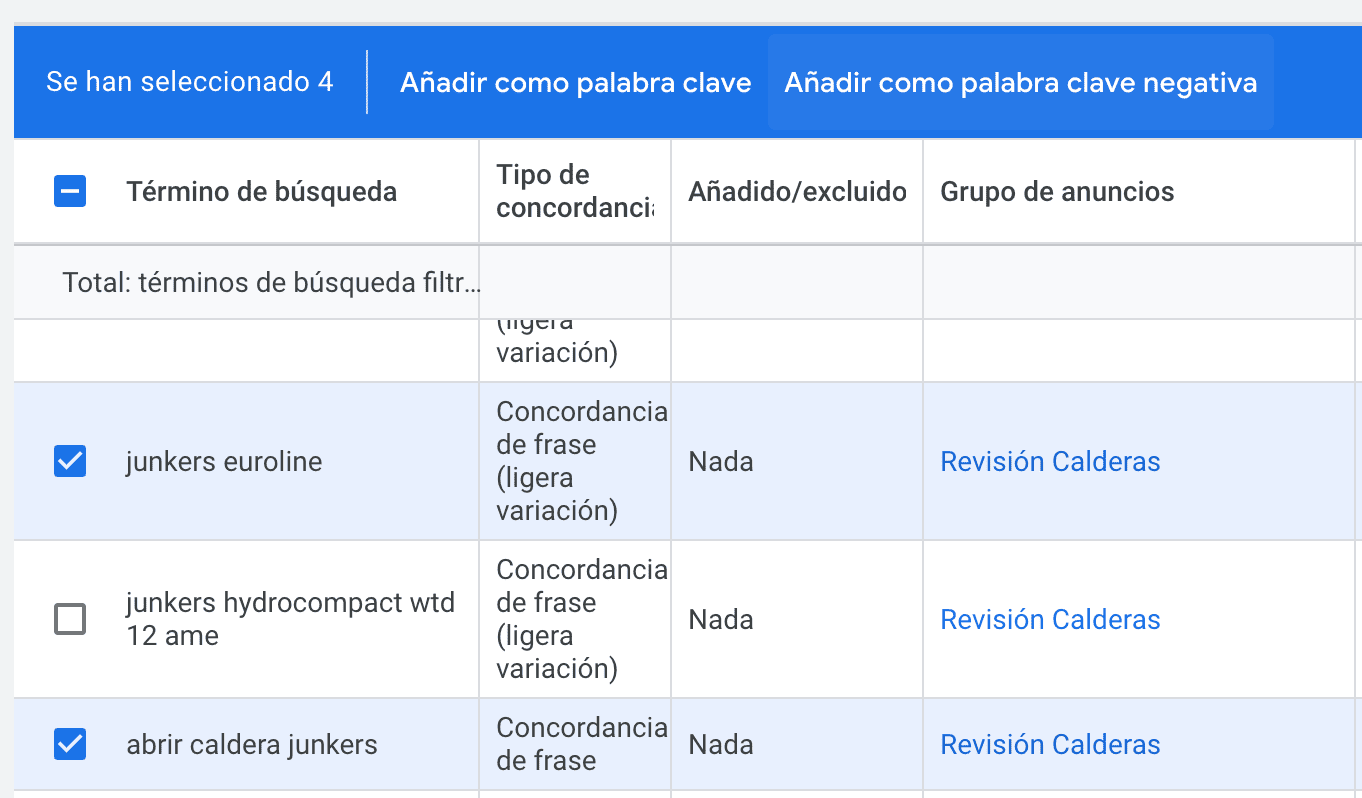Uncheck the abrir caldera junkers checkbox
Viewport: 1362px width, 798px height.
point(70,744)
